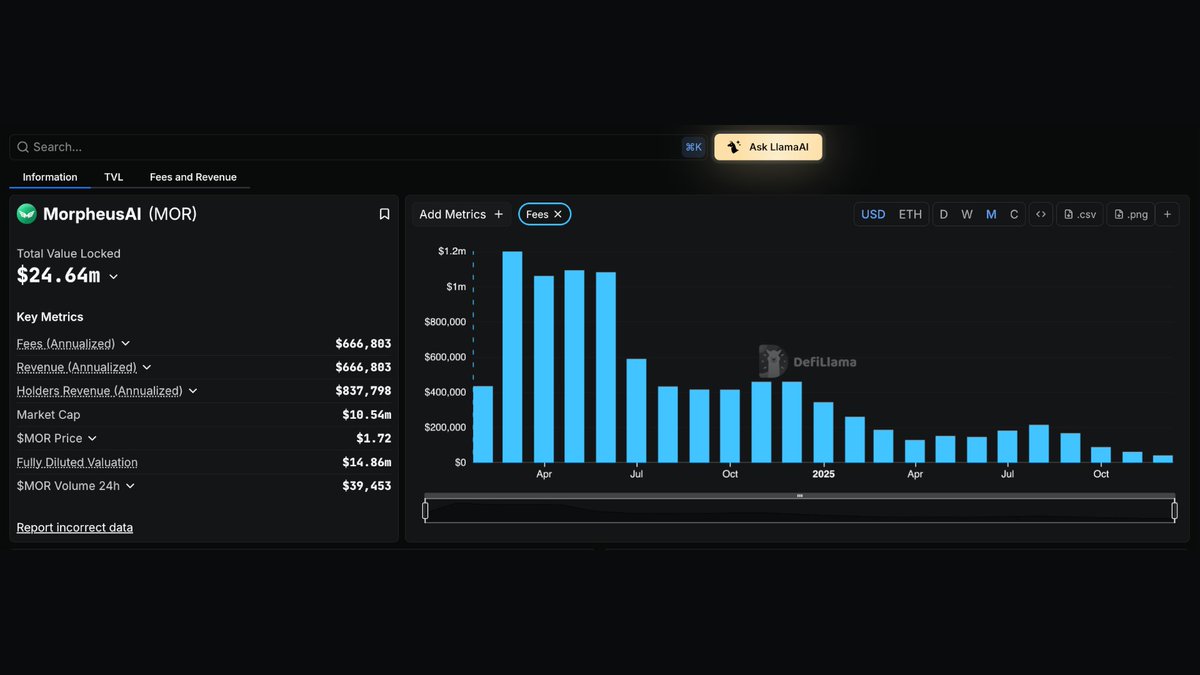
Task: Expand the Total Value Locked dropdown
Action: [x=113, y=276]
